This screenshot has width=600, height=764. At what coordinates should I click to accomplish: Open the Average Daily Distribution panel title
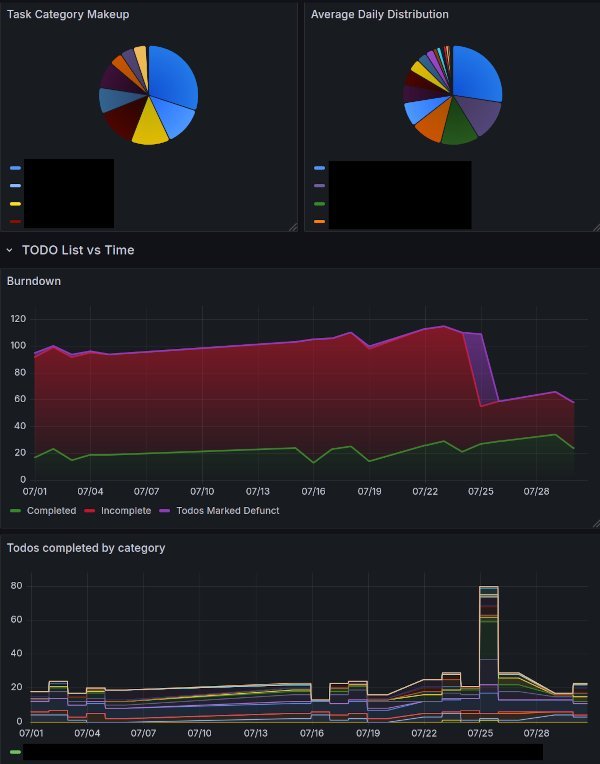[379, 15]
